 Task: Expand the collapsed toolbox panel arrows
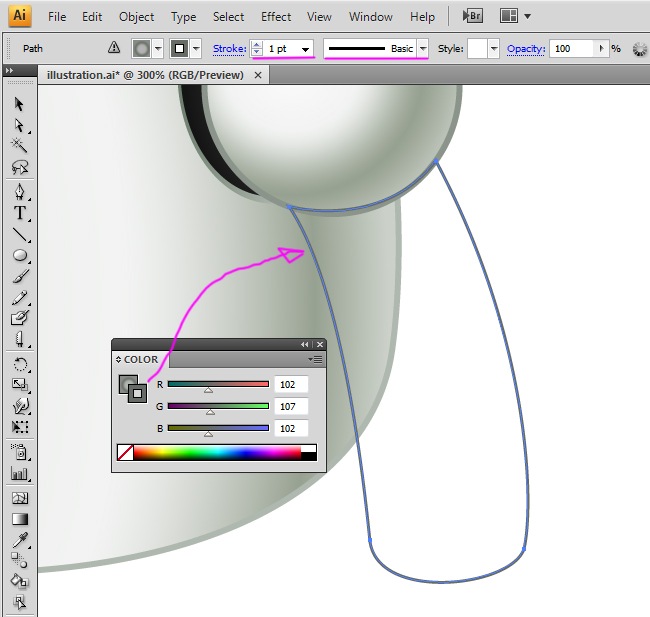pos(9,70)
